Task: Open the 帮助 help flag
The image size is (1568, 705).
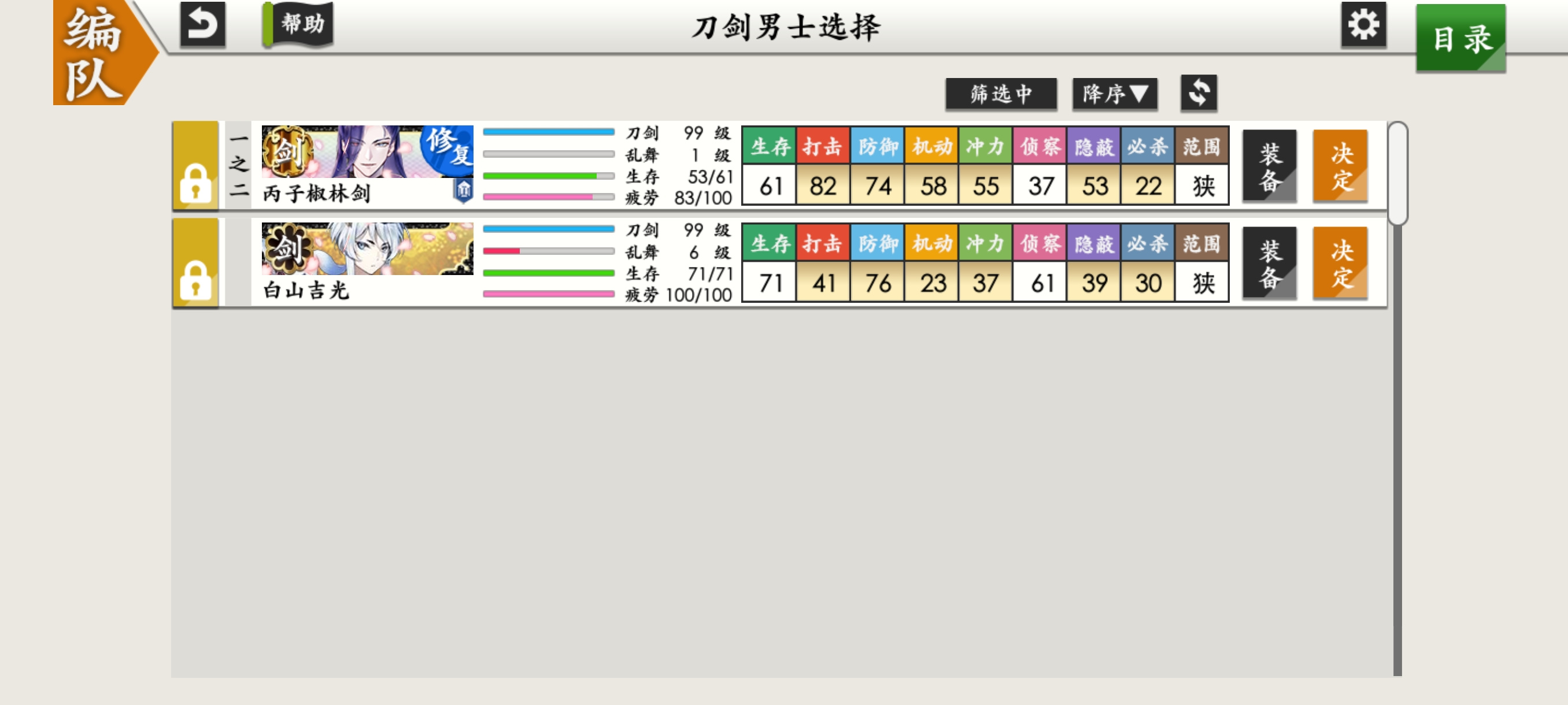Action: pos(298,24)
